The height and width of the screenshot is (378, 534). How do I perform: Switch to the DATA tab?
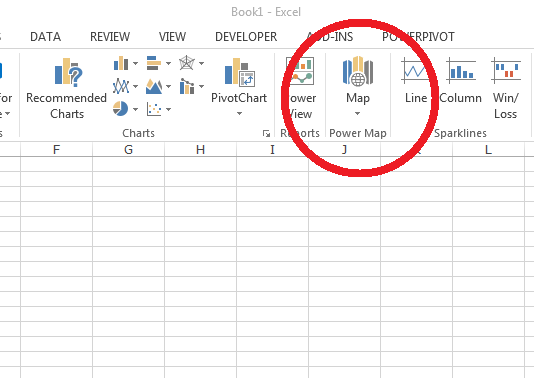tap(45, 36)
